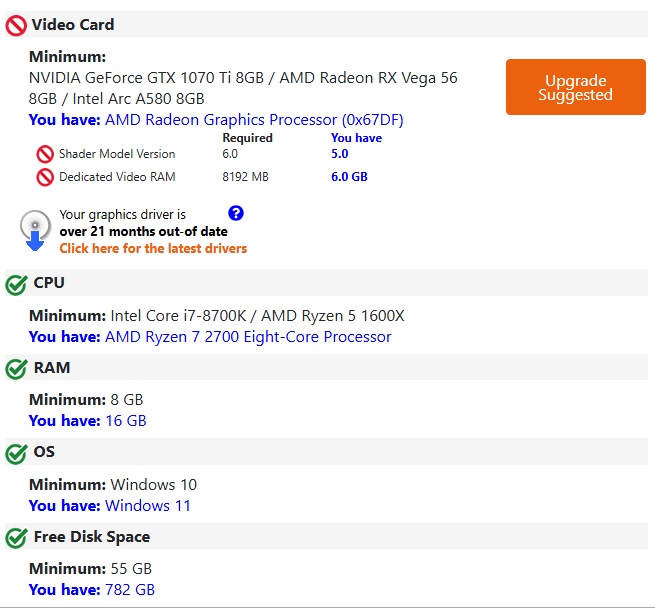Select the RAM section header
The image size is (655, 608).
(326, 367)
